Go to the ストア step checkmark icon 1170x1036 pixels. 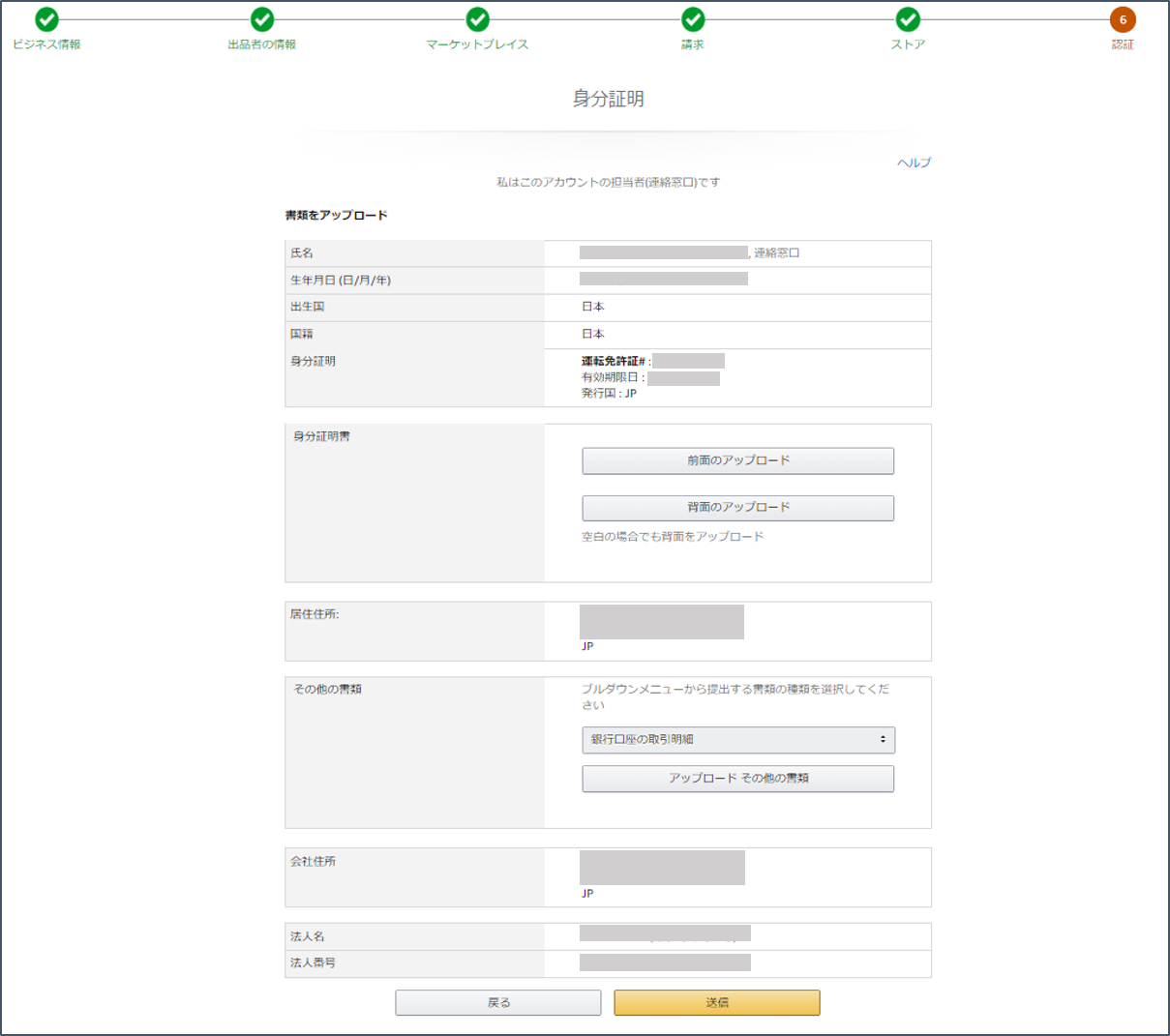click(908, 19)
